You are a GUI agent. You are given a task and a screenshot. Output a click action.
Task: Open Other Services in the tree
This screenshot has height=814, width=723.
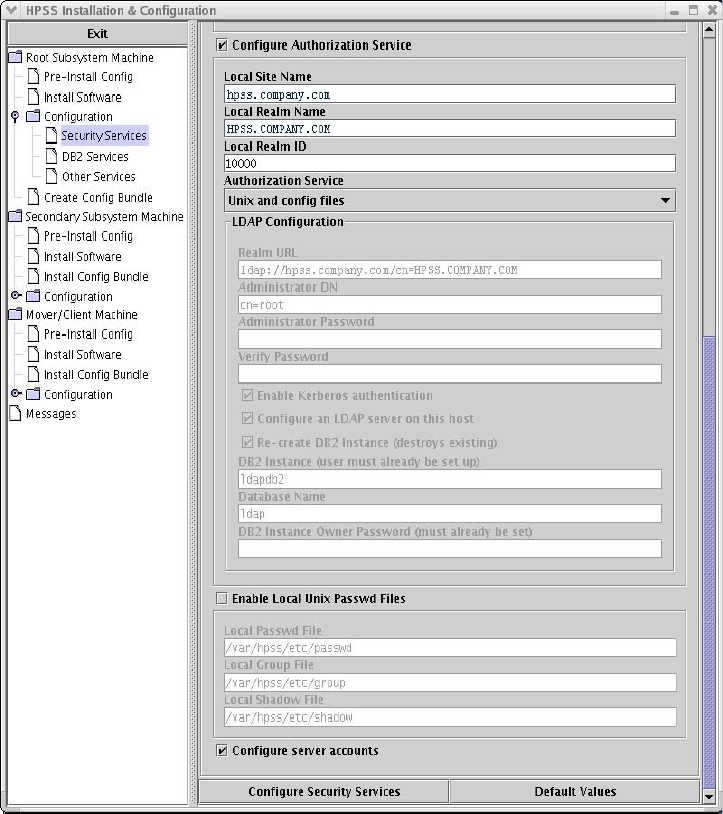pyautogui.click(x=99, y=177)
